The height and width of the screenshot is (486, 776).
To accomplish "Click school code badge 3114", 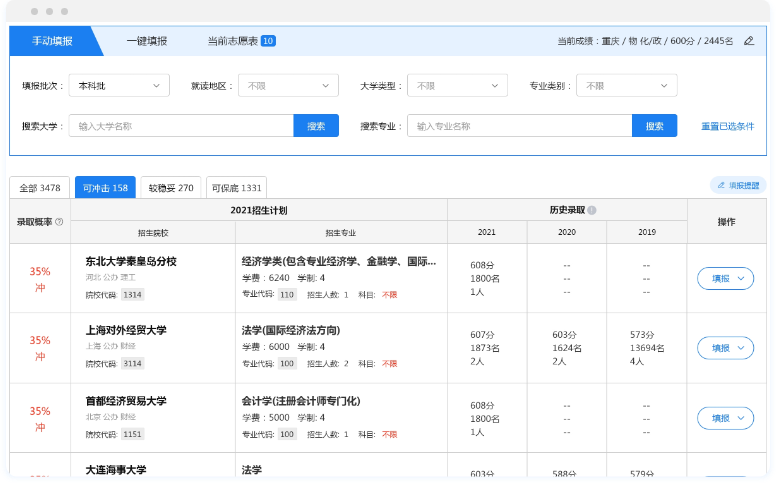I will (132, 364).
